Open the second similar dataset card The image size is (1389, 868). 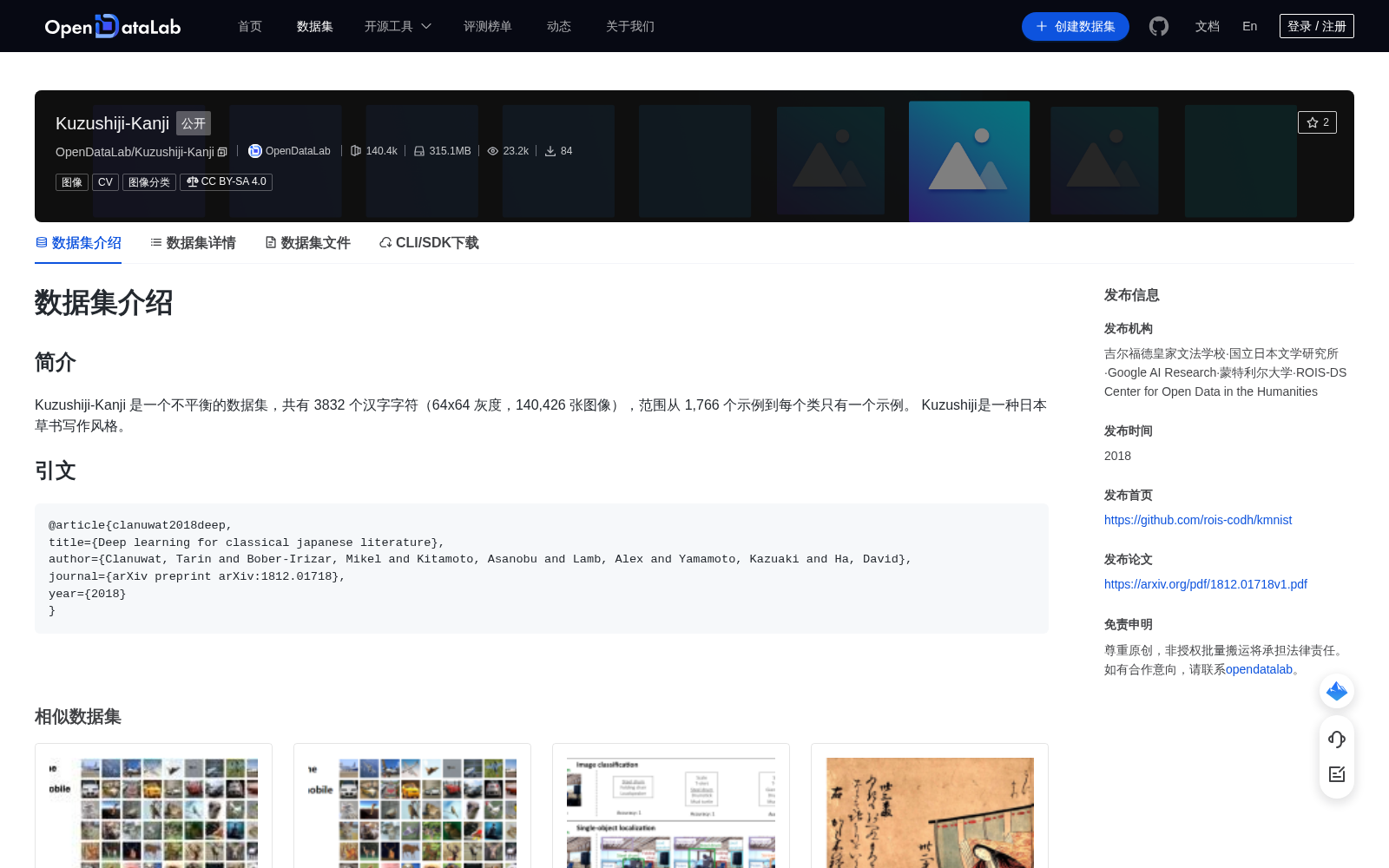[x=412, y=806]
